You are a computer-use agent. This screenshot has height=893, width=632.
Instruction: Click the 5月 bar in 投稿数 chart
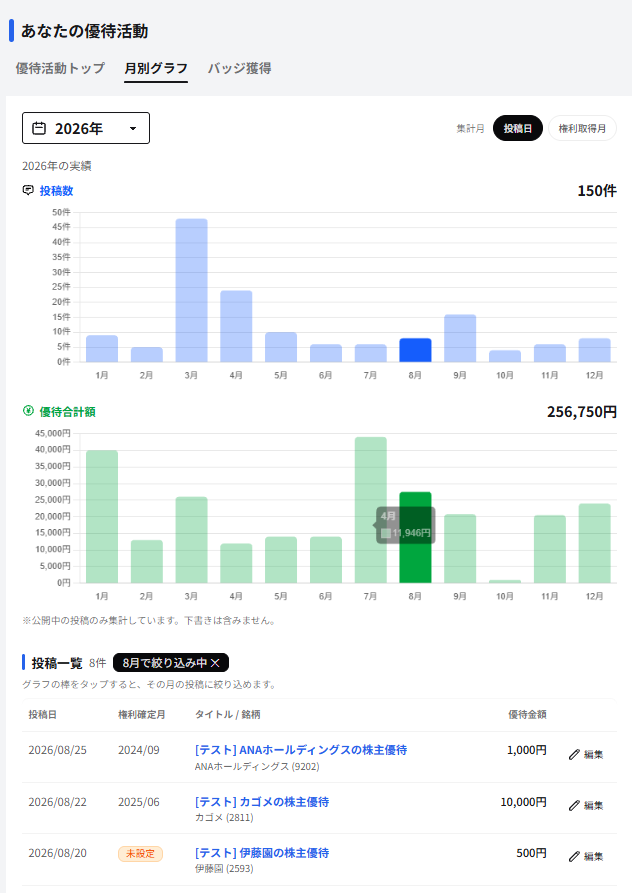tap(281, 347)
